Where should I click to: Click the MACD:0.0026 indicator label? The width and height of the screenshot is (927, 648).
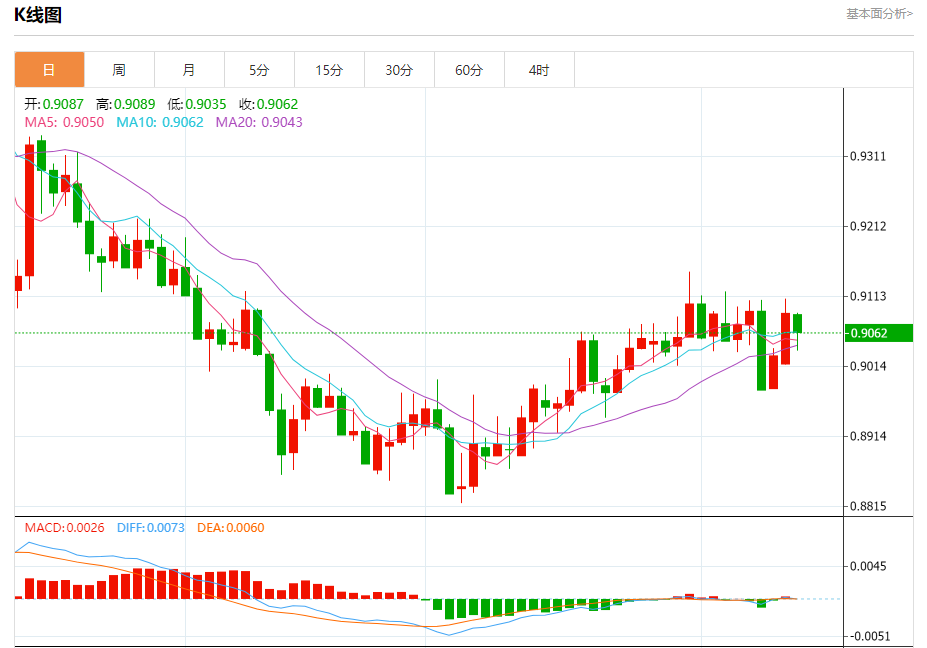coord(64,527)
